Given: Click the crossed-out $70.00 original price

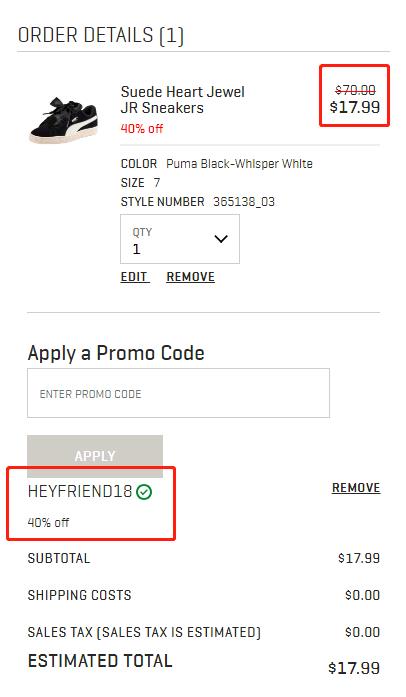Looking at the screenshot, I should (355, 91).
